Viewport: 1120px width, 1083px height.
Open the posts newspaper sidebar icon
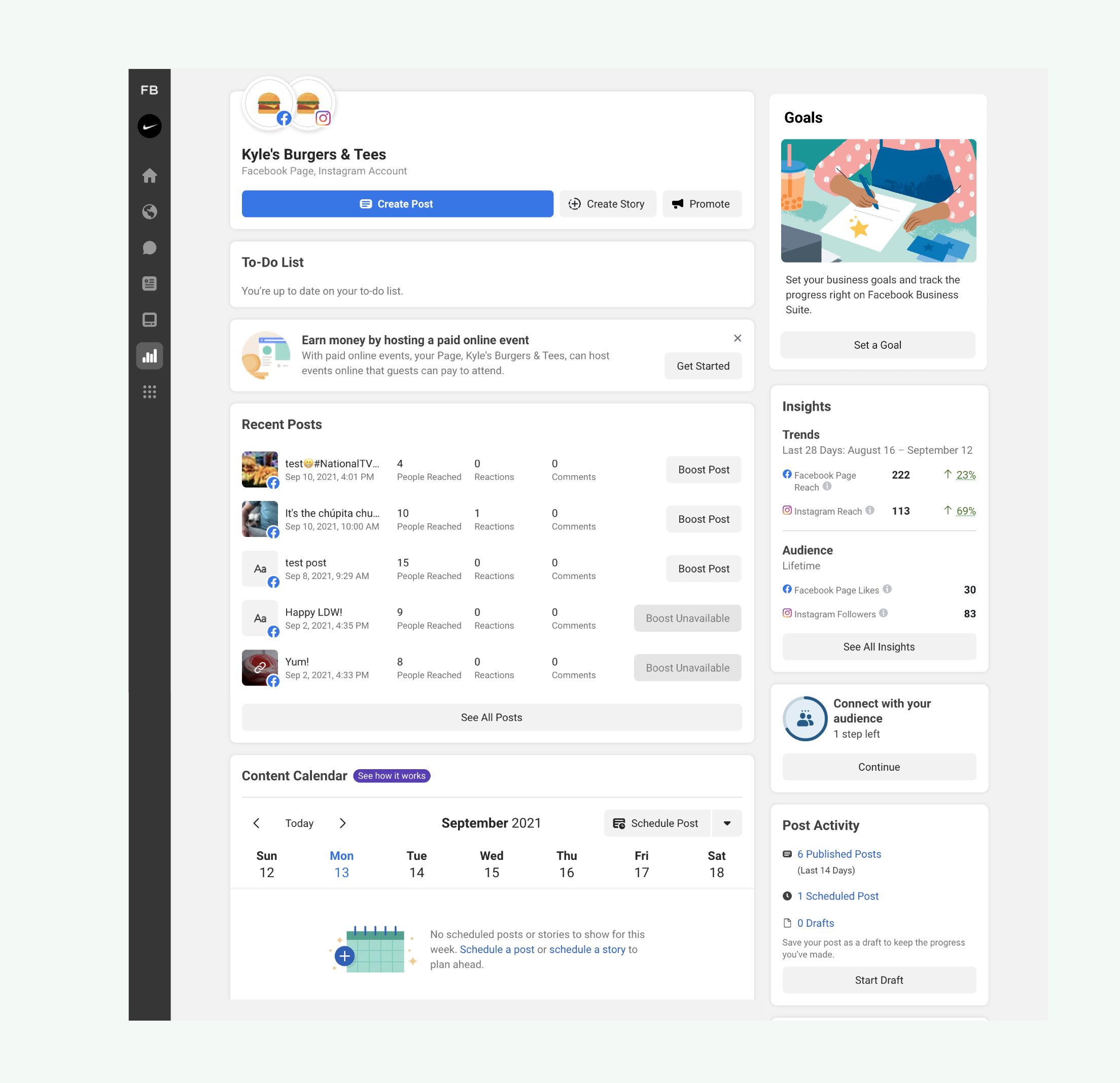click(149, 284)
